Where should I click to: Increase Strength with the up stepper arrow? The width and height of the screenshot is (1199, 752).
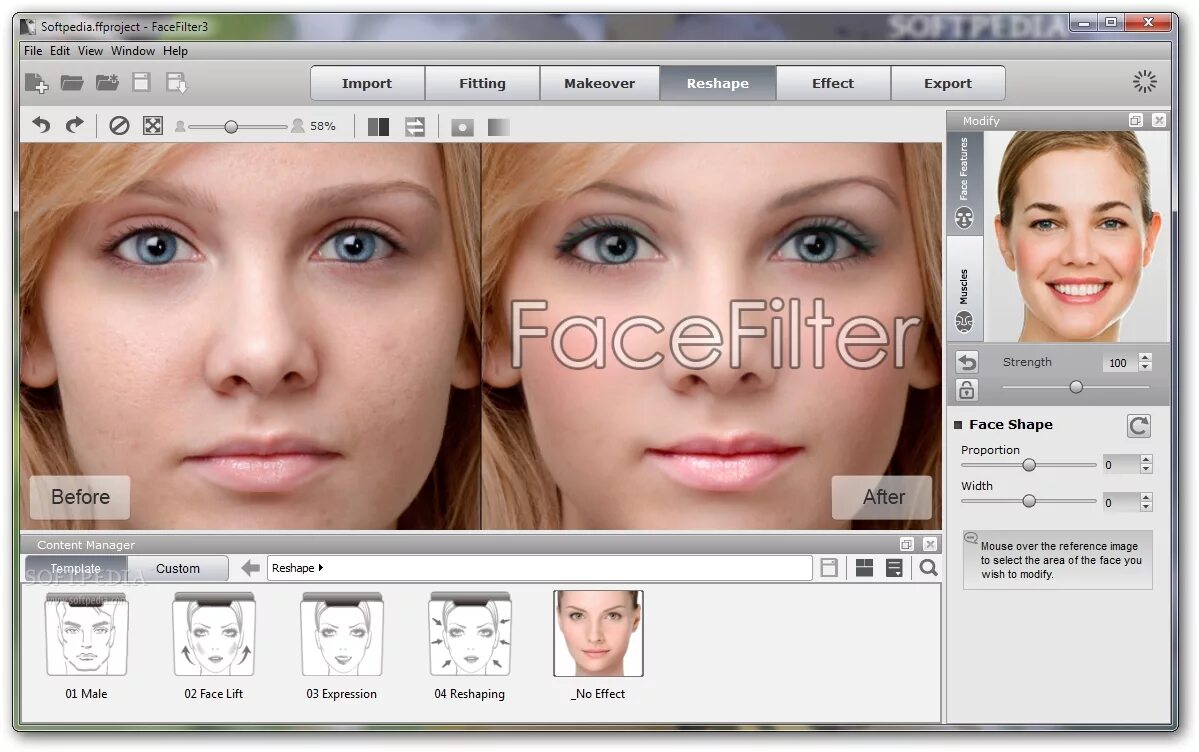pyautogui.click(x=1145, y=357)
